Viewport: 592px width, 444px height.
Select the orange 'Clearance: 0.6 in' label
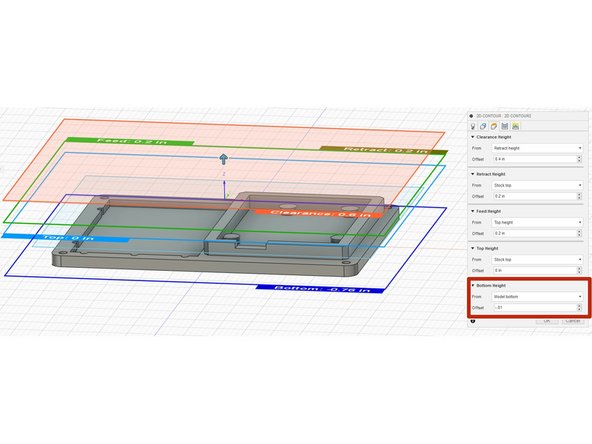320,213
